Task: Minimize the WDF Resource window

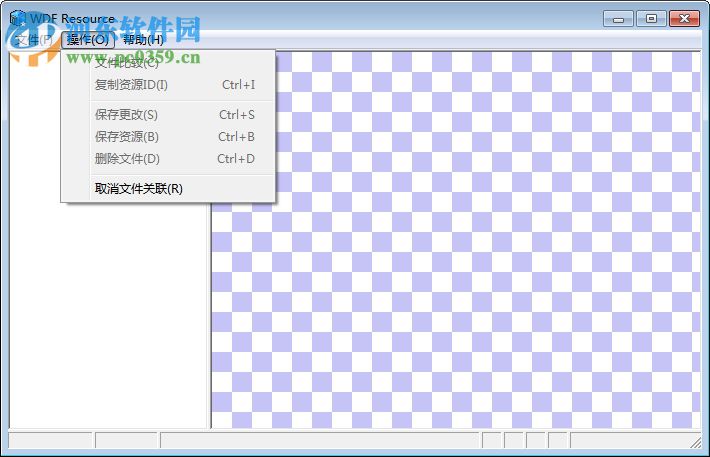Action: pyautogui.click(x=618, y=19)
